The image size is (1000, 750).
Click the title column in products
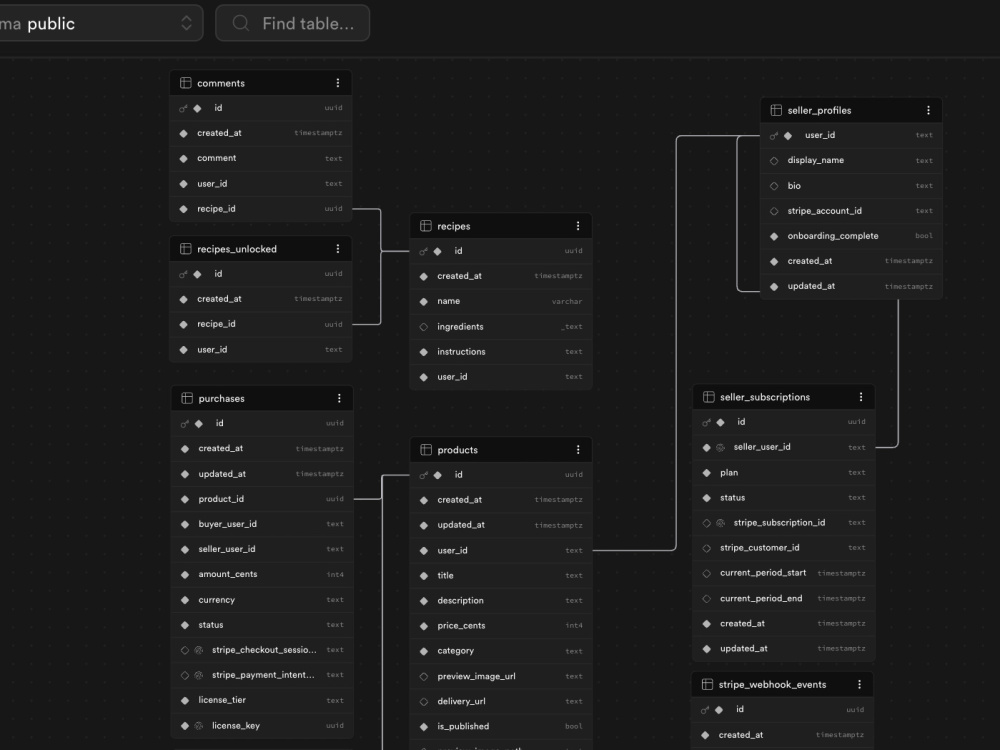(x=501, y=575)
